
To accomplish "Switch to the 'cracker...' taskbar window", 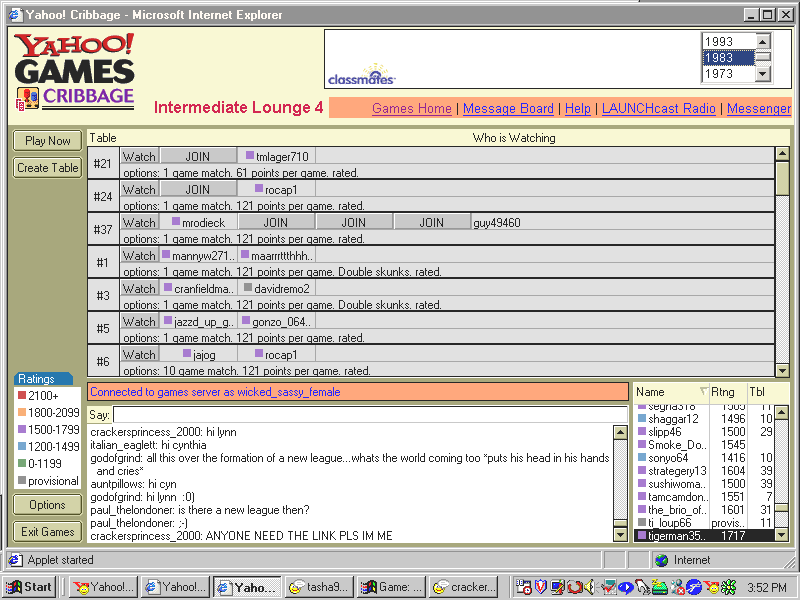I will coord(464,587).
